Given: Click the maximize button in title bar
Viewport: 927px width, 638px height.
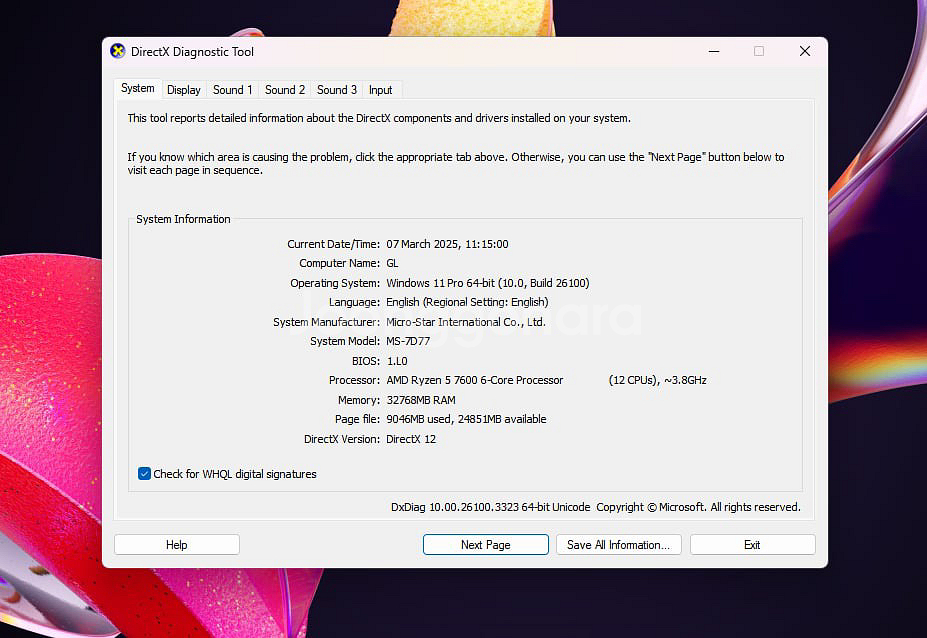Looking at the screenshot, I should point(759,51).
